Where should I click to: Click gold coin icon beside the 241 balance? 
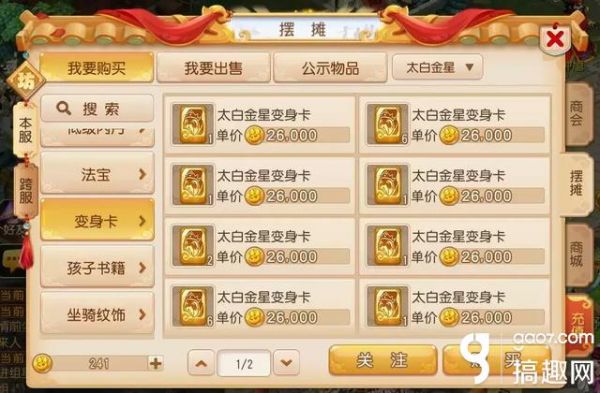click(x=42, y=363)
